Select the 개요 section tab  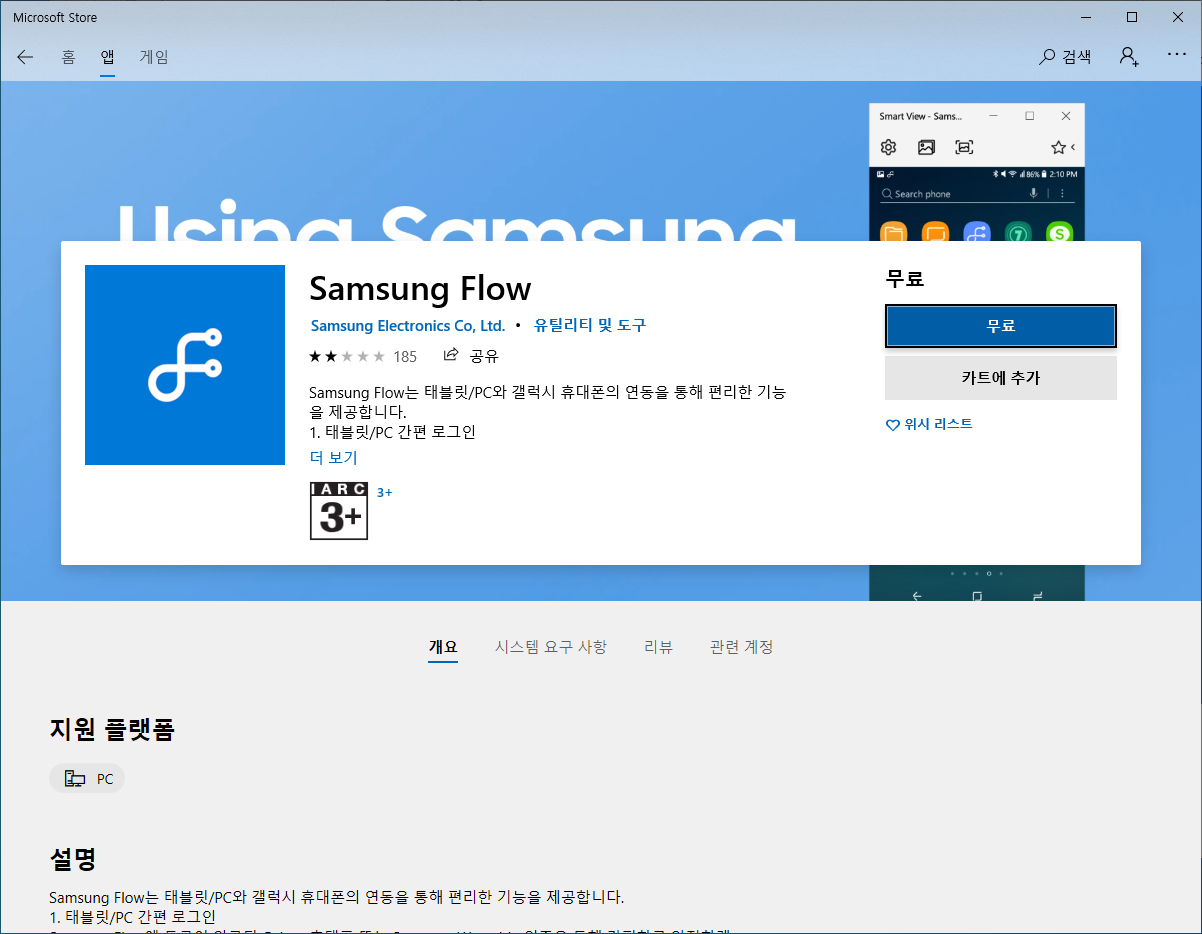(443, 647)
